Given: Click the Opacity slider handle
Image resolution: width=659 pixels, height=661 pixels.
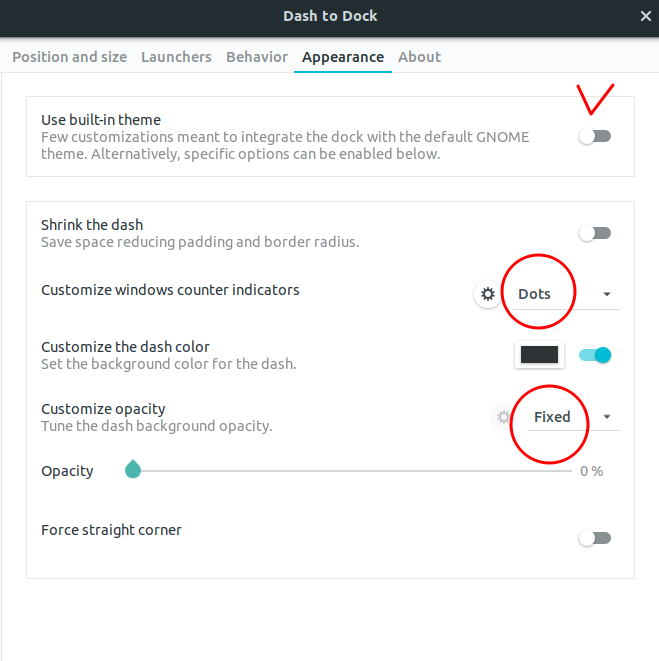Looking at the screenshot, I should click(x=133, y=469).
